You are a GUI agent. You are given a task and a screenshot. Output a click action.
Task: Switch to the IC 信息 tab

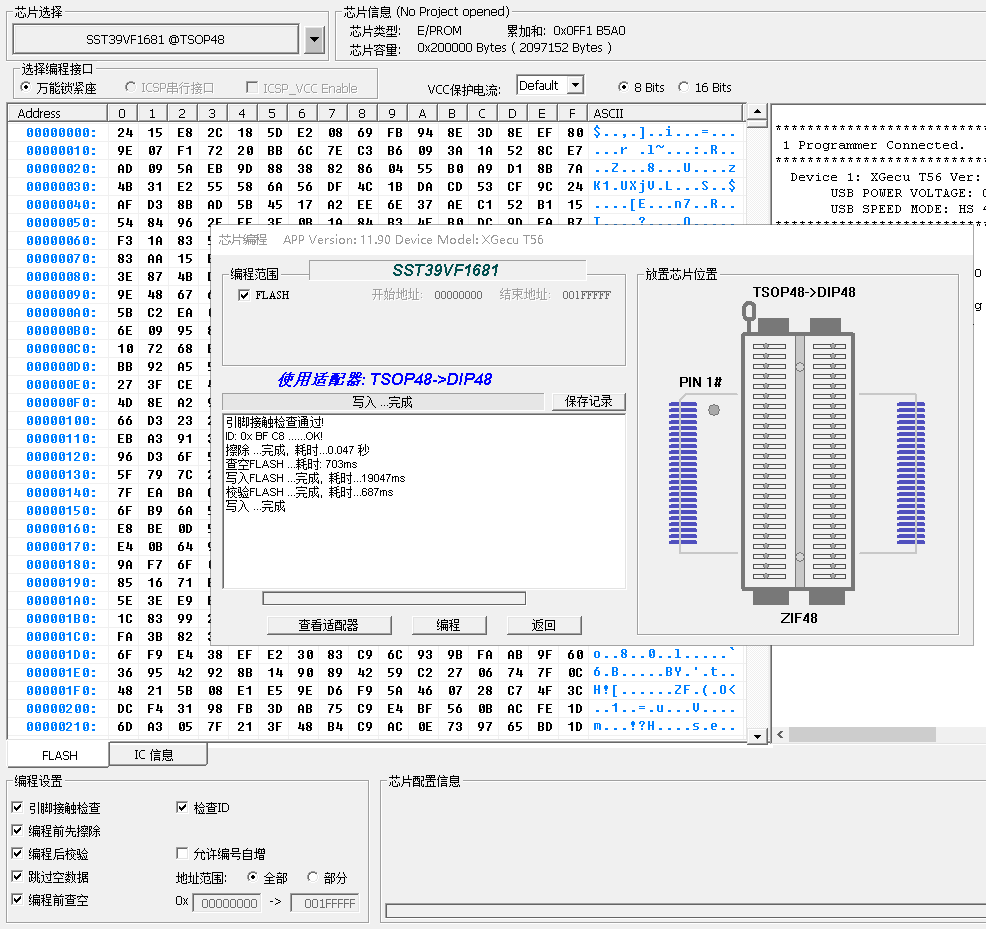[x=154, y=755]
